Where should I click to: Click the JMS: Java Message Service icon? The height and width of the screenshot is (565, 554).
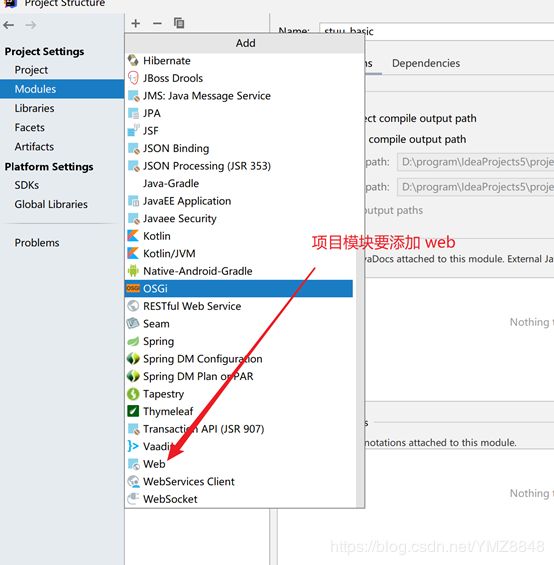point(133,95)
